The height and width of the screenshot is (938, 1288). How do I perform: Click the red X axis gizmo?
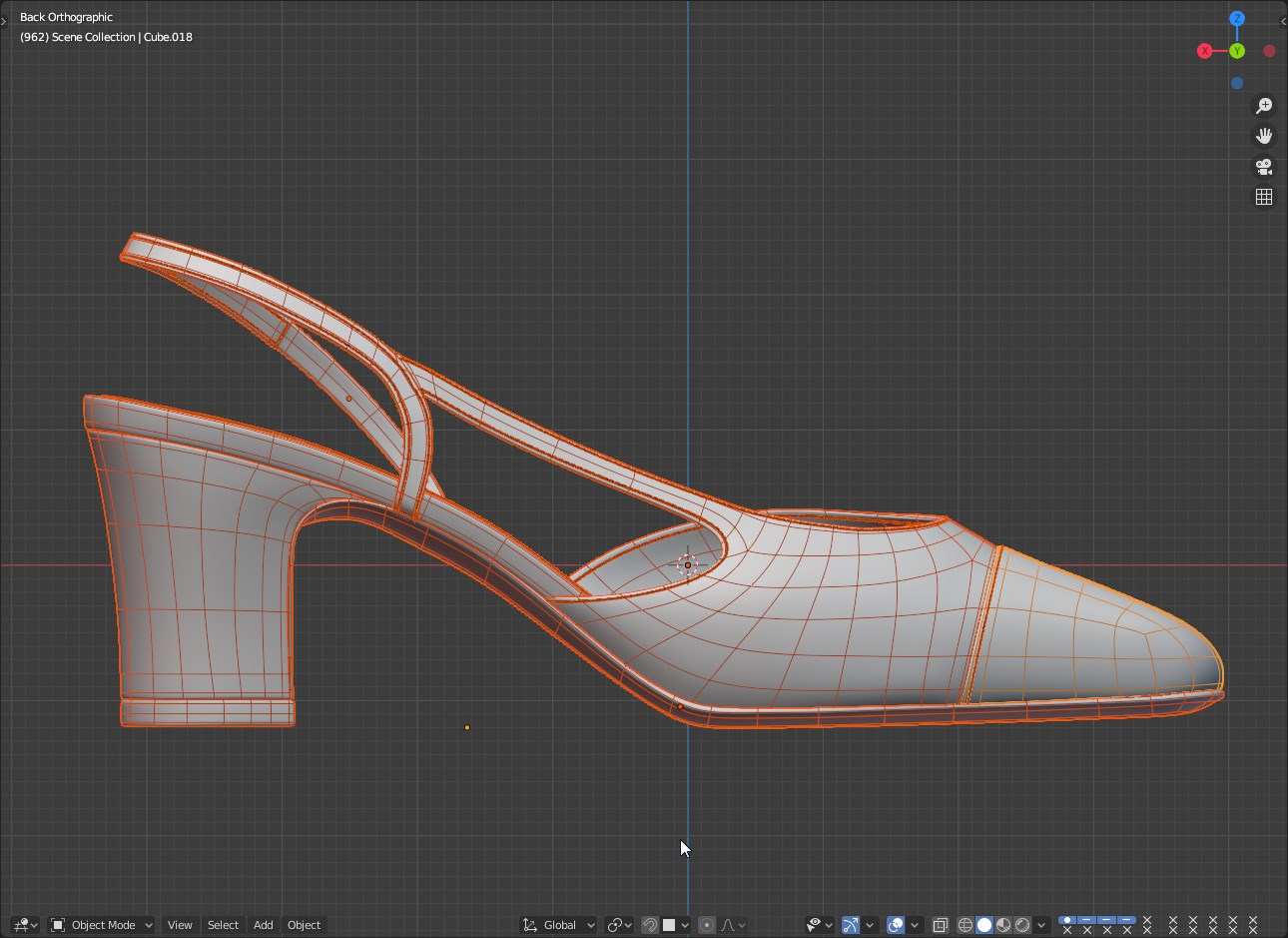1205,51
